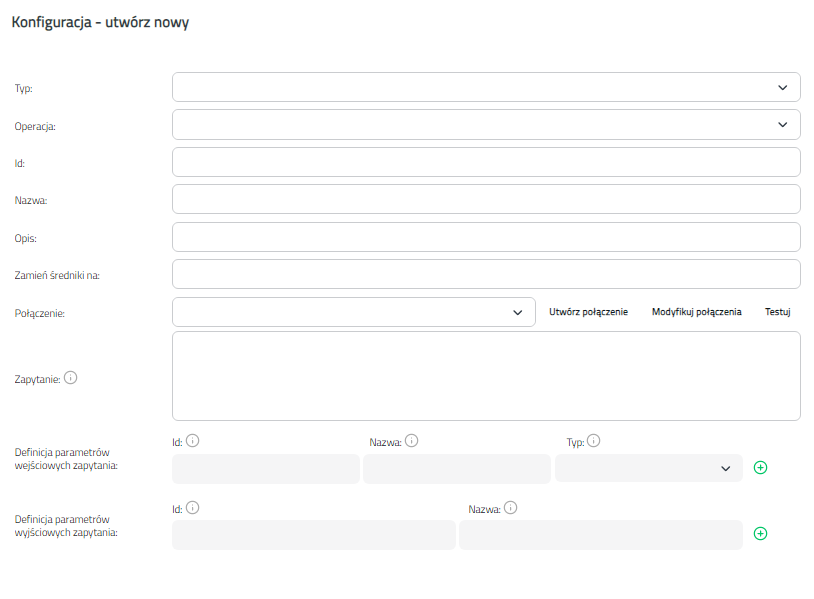Click Modyfikuj połączenia button
This screenshot has height=599, width=814.
pos(697,312)
